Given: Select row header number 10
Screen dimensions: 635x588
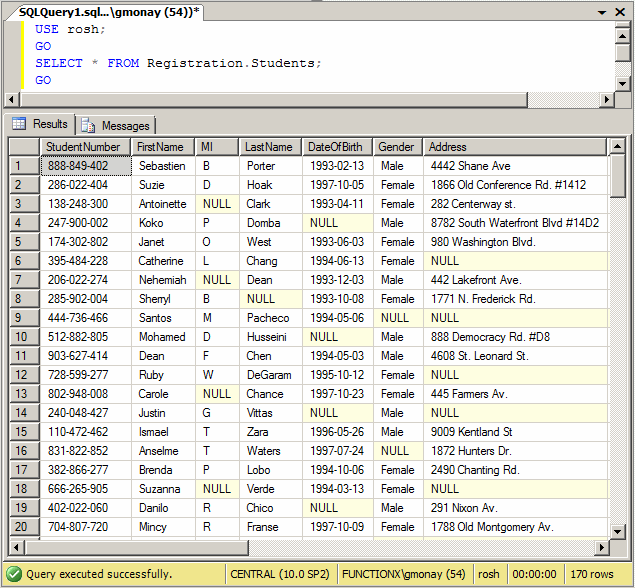Looking at the screenshot, I should [24, 337].
